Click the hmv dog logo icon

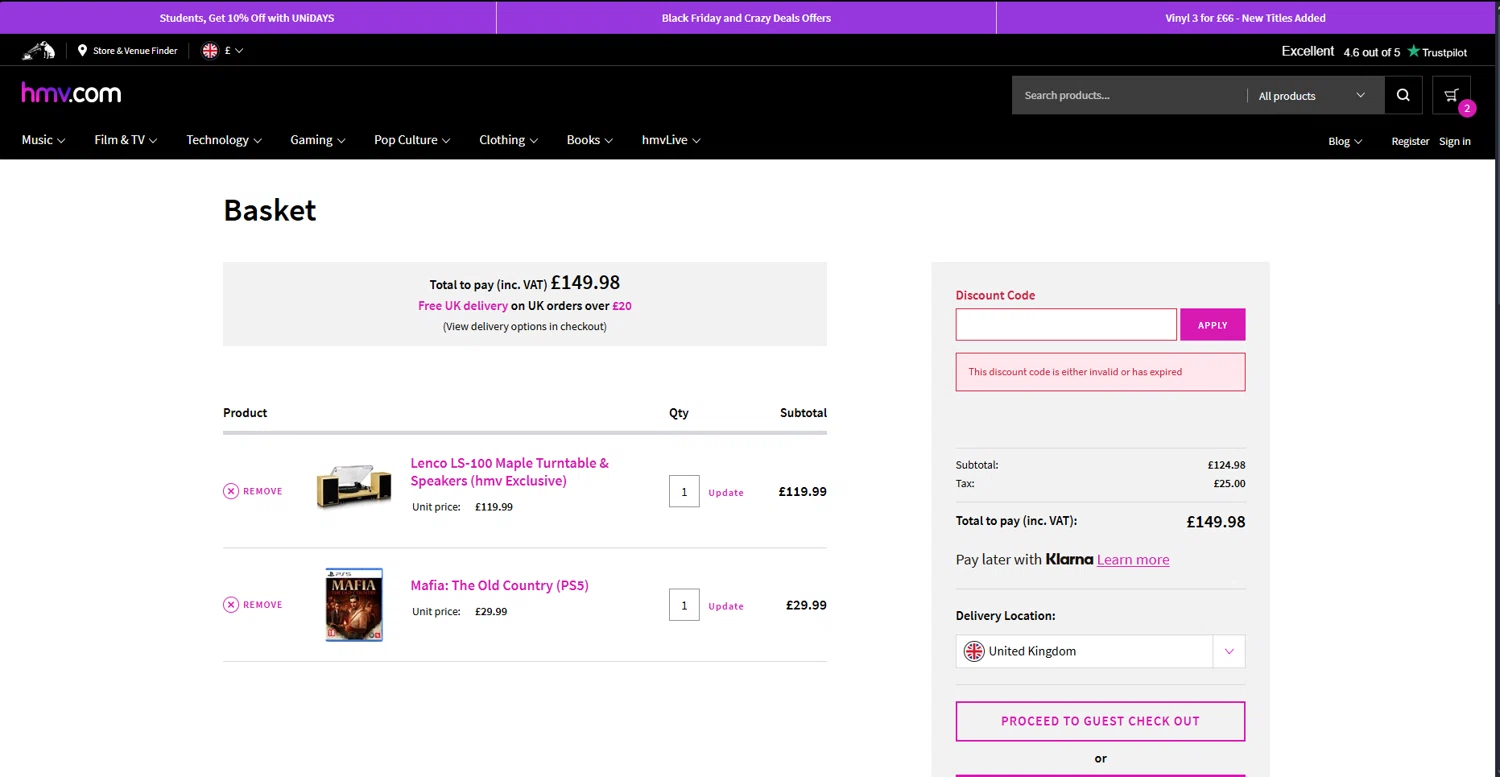click(x=39, y=50)
